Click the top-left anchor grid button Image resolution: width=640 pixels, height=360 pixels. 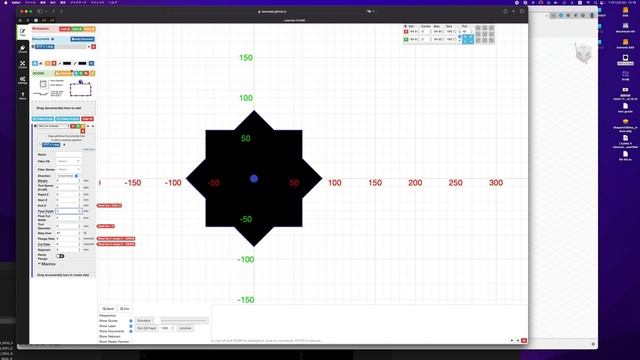click(478, 28)
